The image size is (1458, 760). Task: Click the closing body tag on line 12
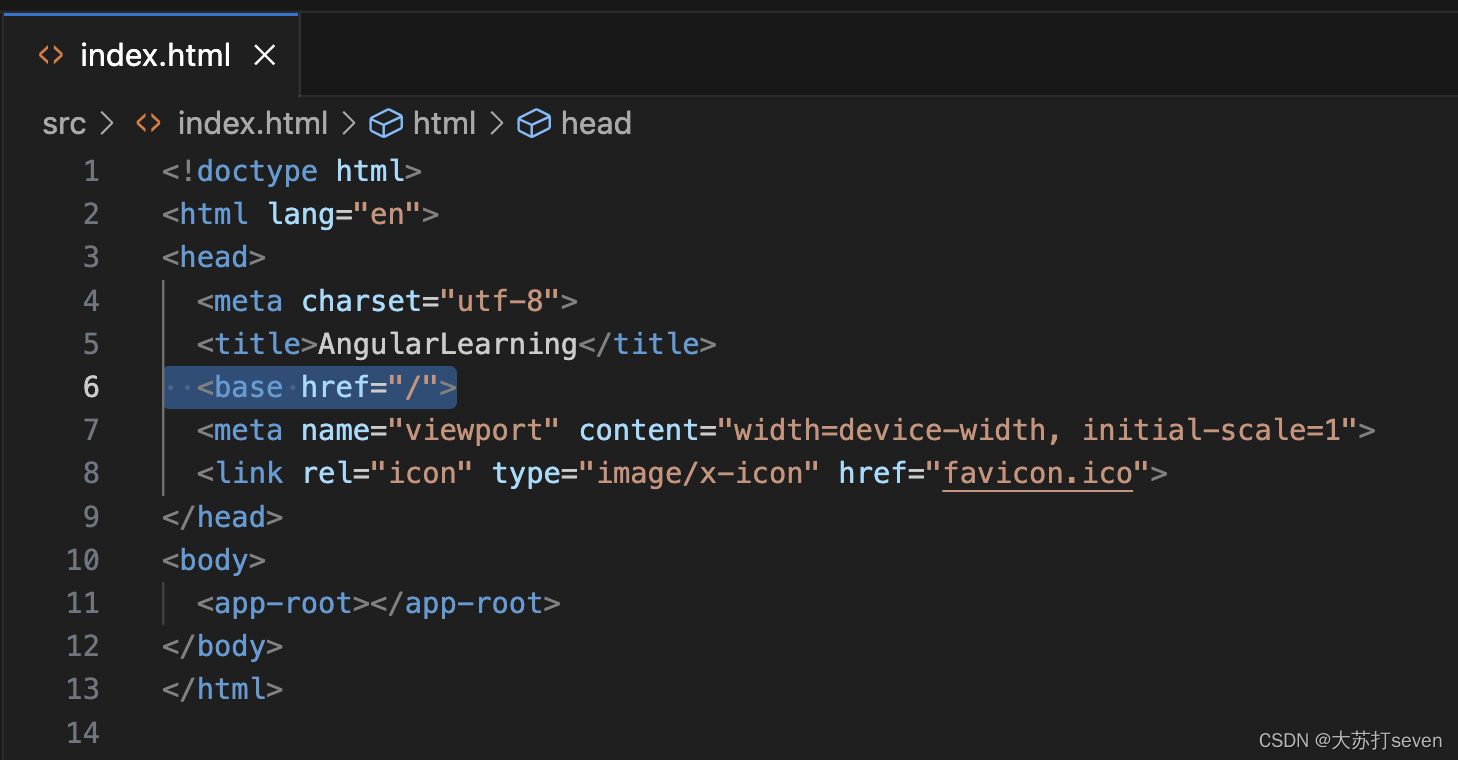(222, 646)
